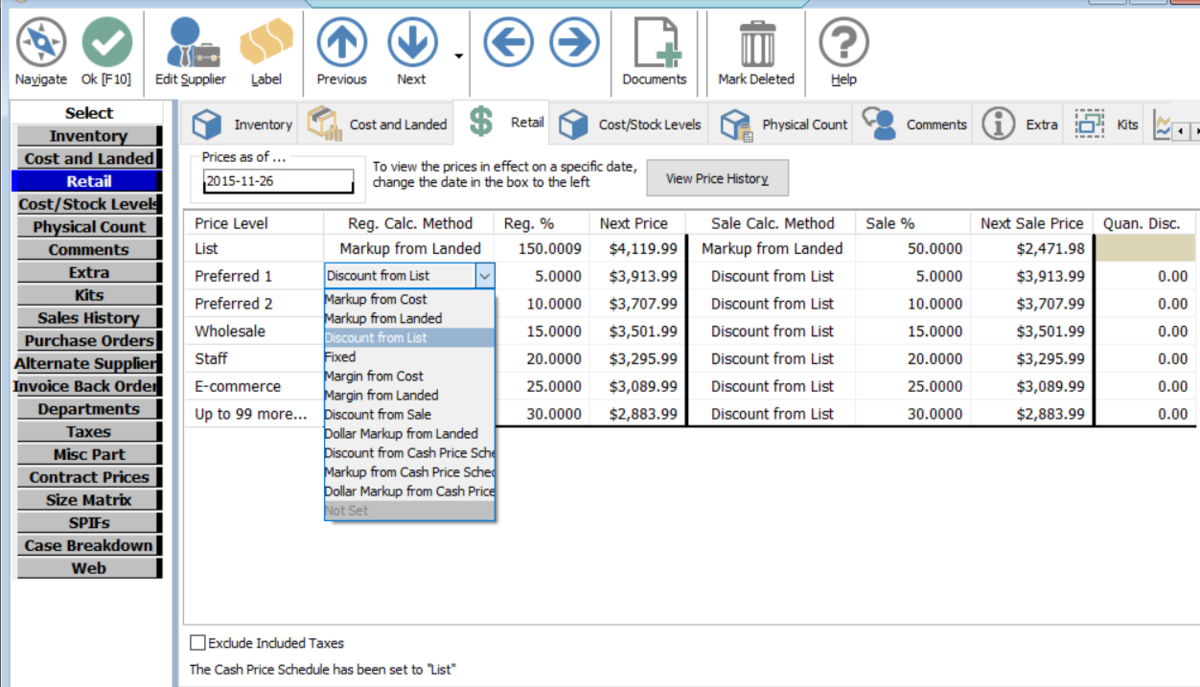This screenshot has height=687, width=1200.
Task: Go to Next record with down arrow
Action: coord(412,43)
